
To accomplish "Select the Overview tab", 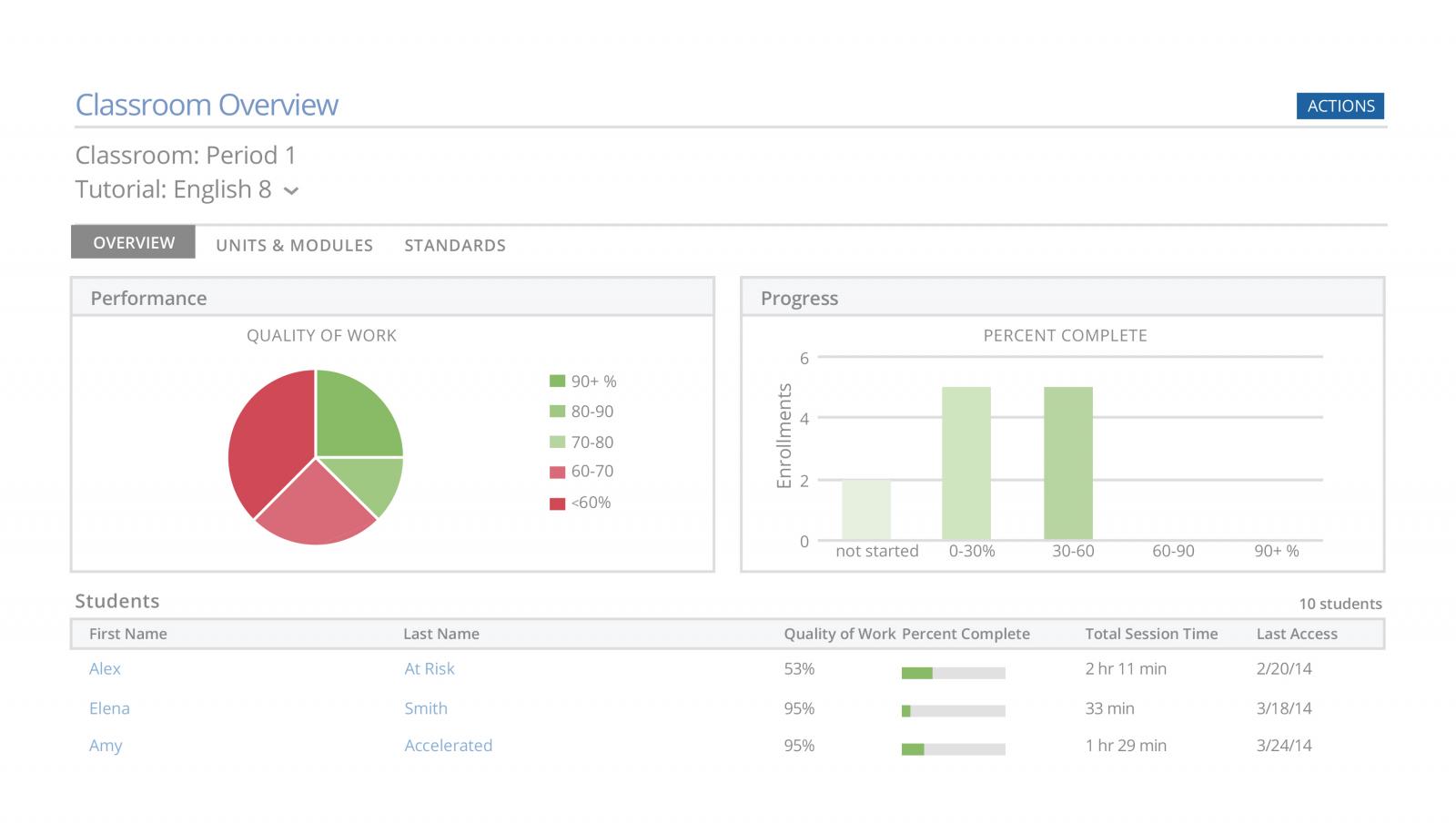I will (134, 243).
